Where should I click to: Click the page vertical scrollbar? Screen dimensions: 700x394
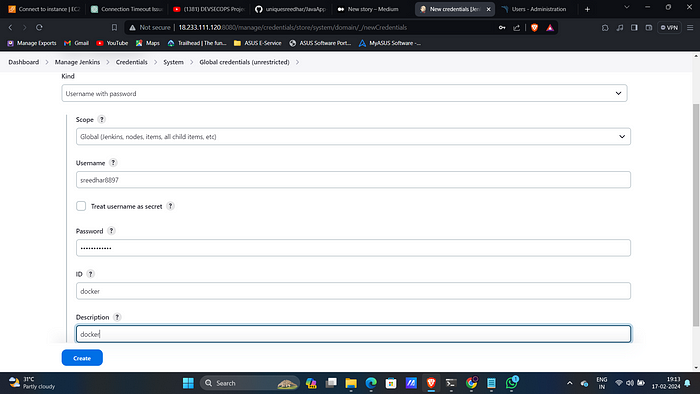point(696,214)
